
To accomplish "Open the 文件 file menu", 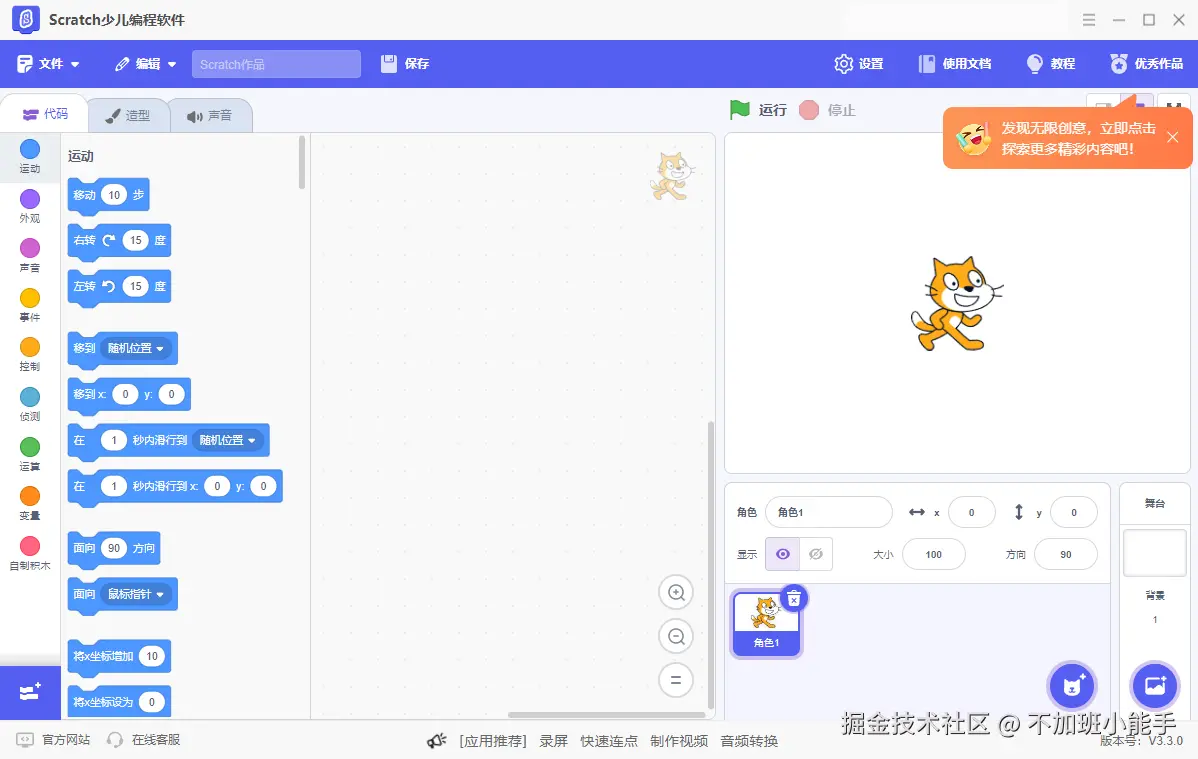I will tap(48, 63).
